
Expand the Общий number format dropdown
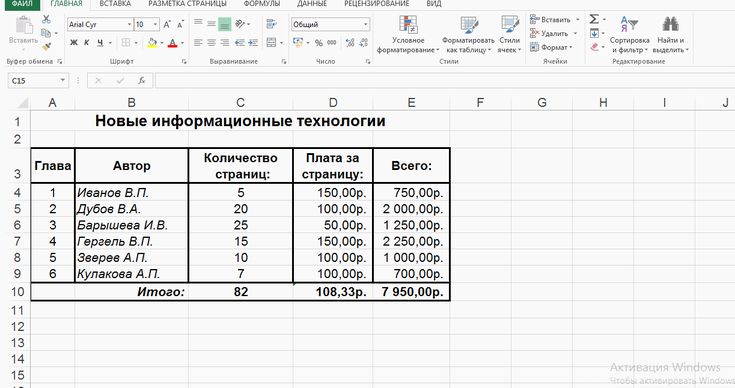[x=366, y=24]
